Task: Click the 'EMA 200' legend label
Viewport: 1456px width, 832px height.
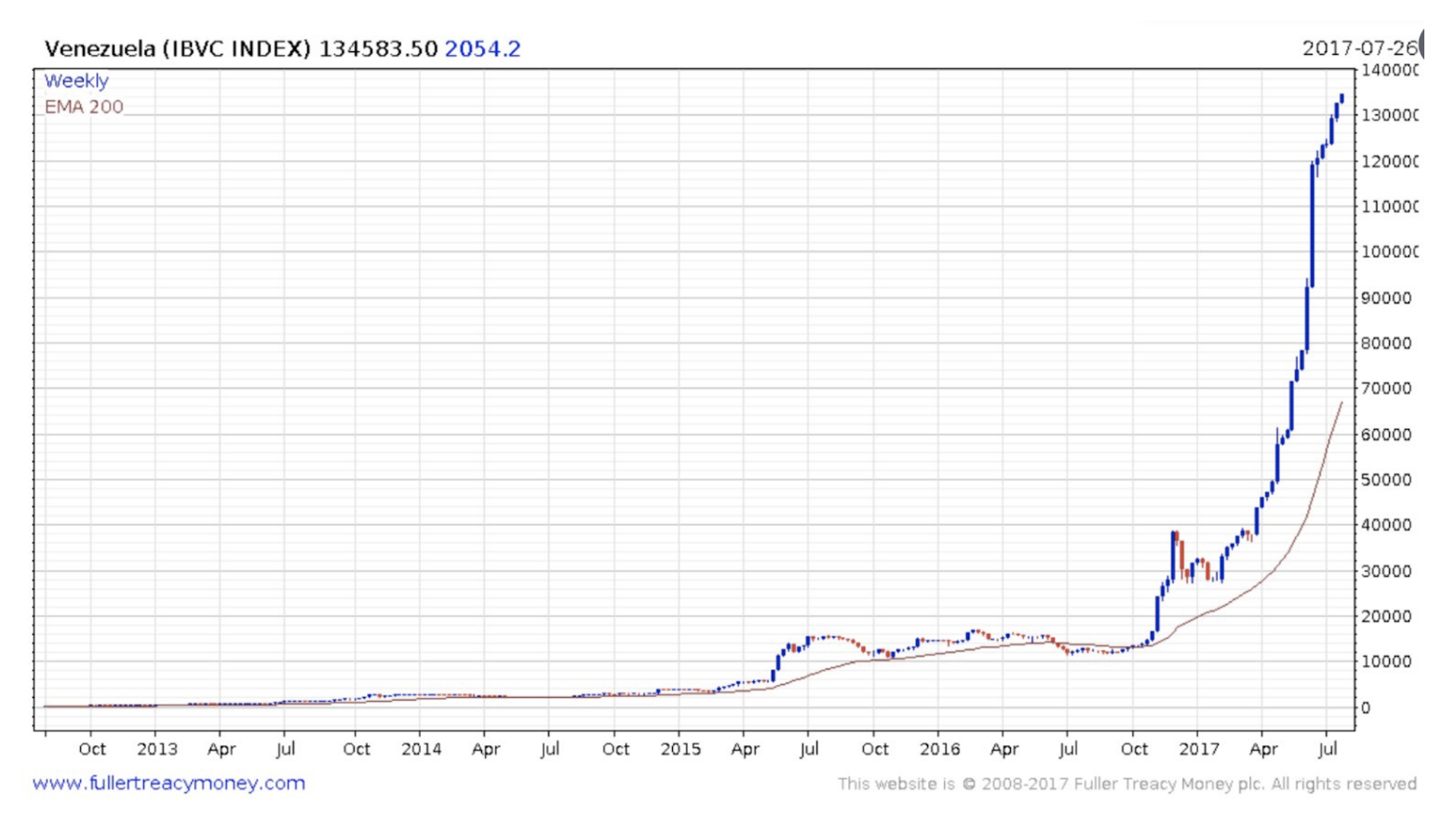Action: pyautogui.click(x=84, y=107)
